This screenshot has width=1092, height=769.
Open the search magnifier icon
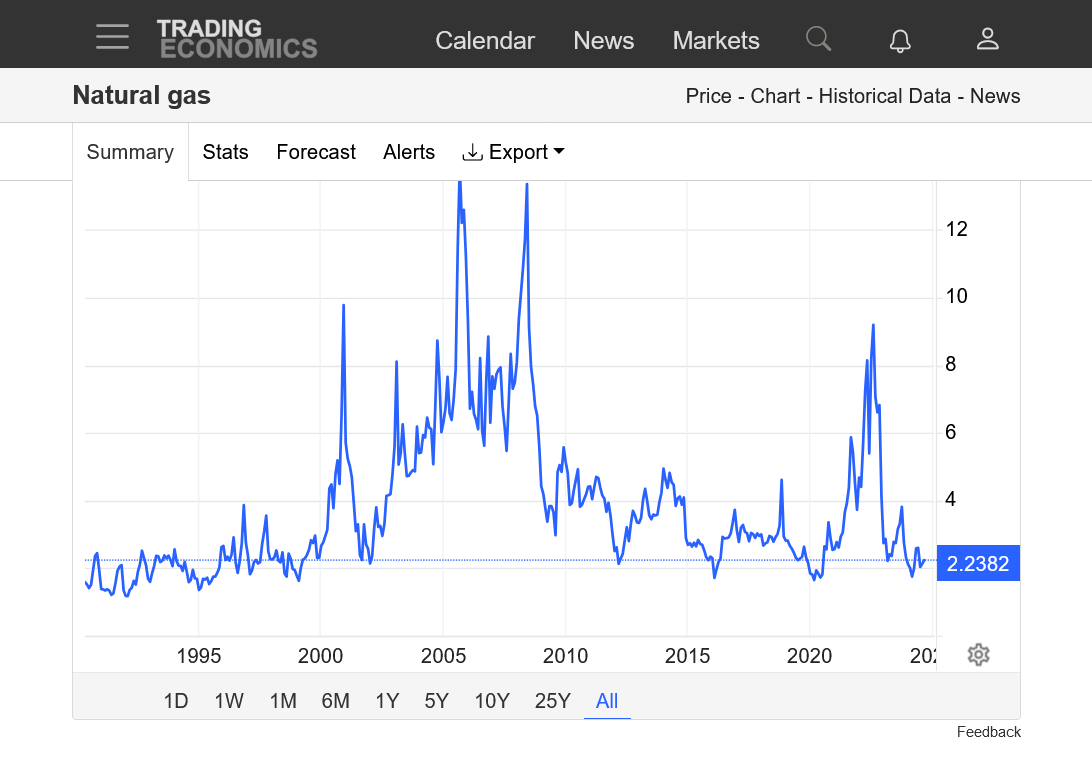coord(818,39)
